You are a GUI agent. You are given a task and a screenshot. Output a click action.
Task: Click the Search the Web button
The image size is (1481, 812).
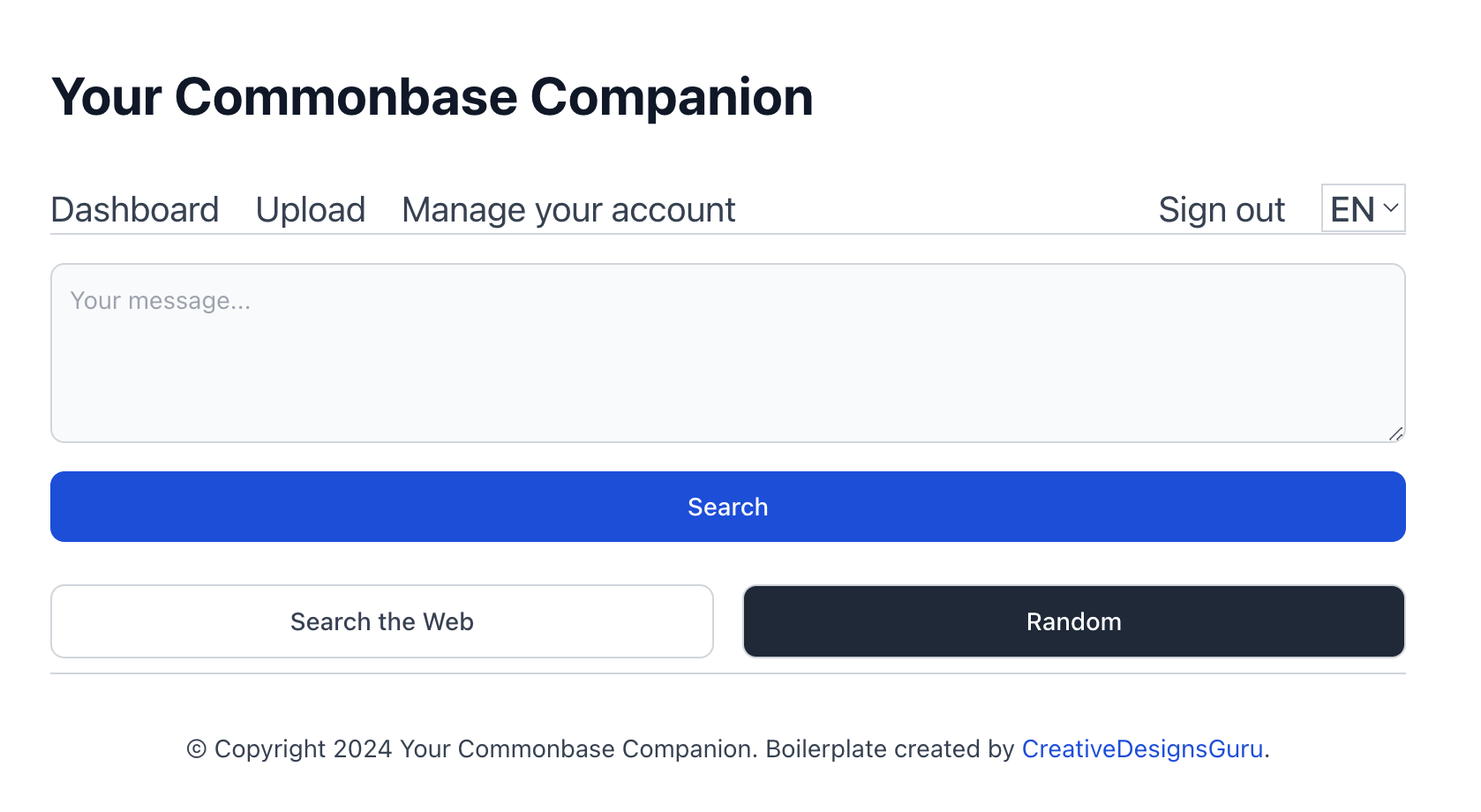tap(381, 621)
